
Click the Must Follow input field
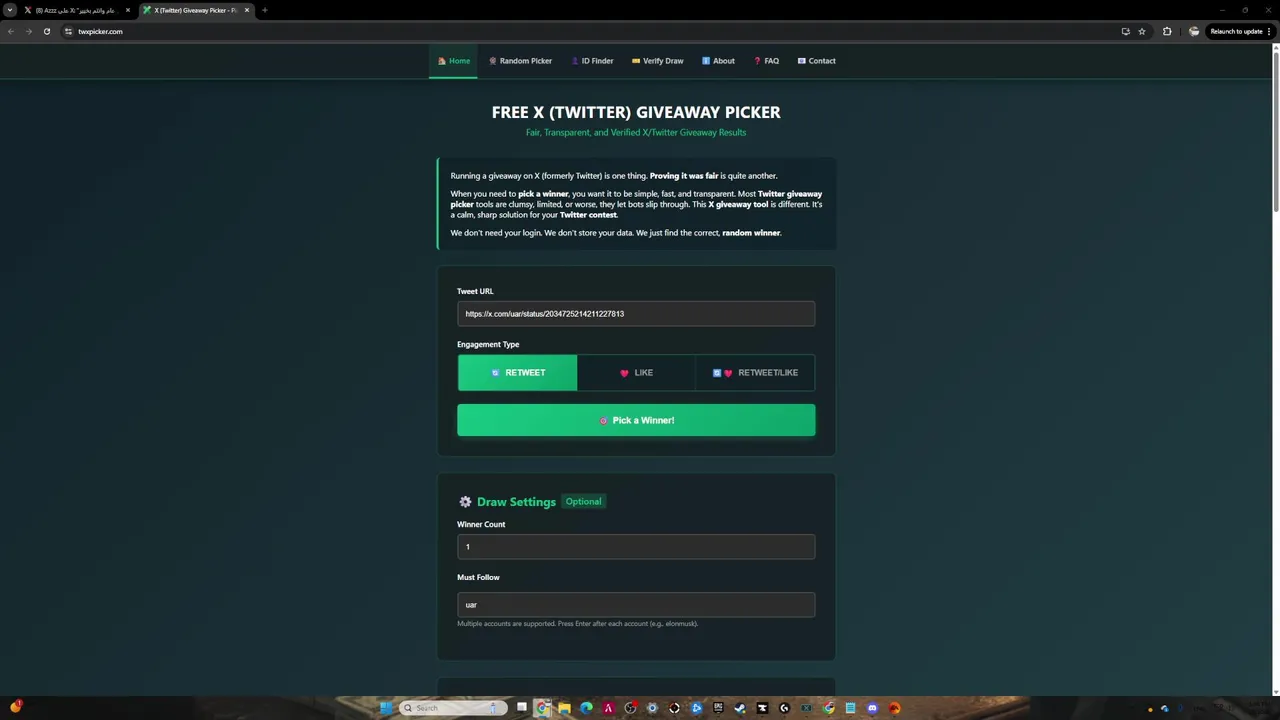coord(636,605)
